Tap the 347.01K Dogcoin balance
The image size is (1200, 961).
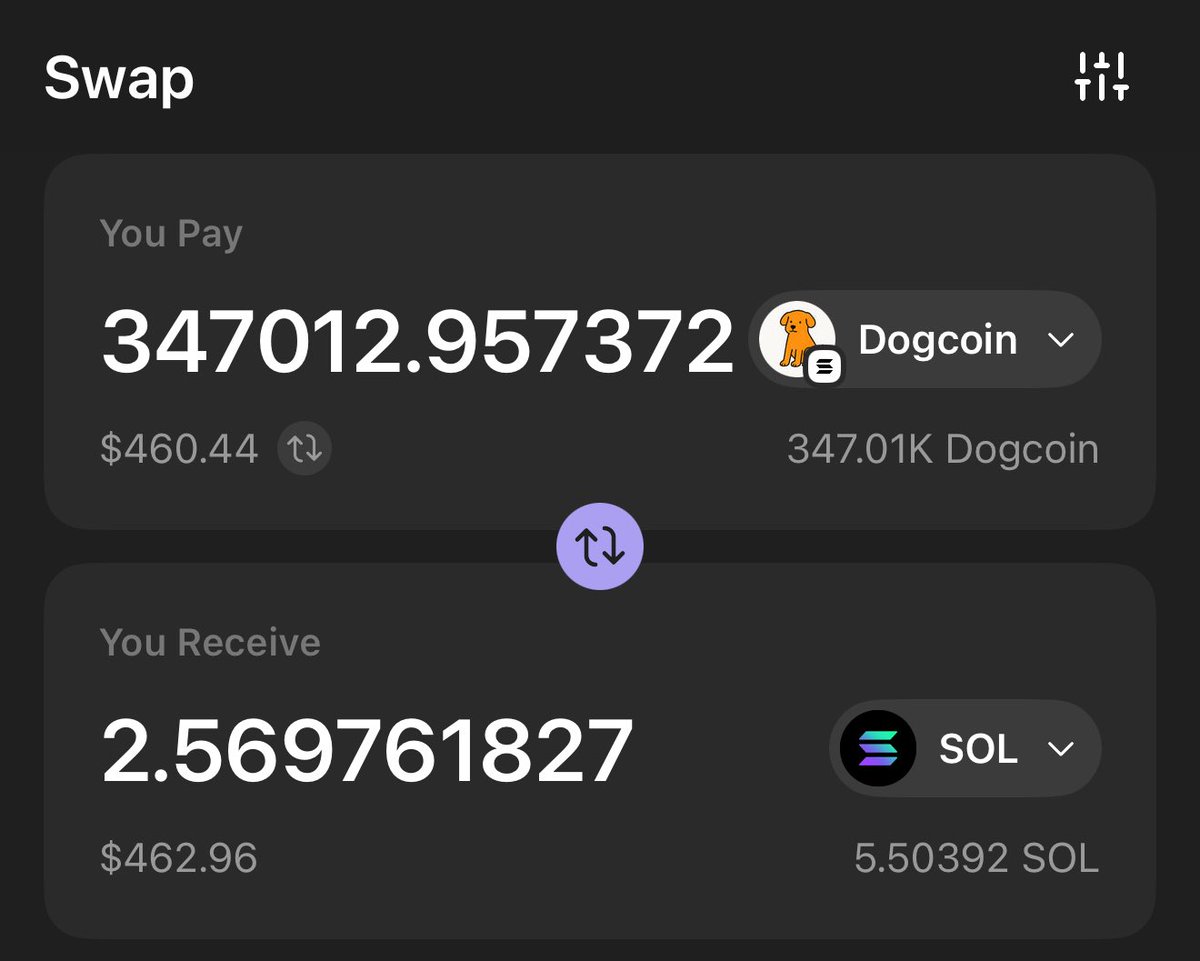tap(943, 449)
